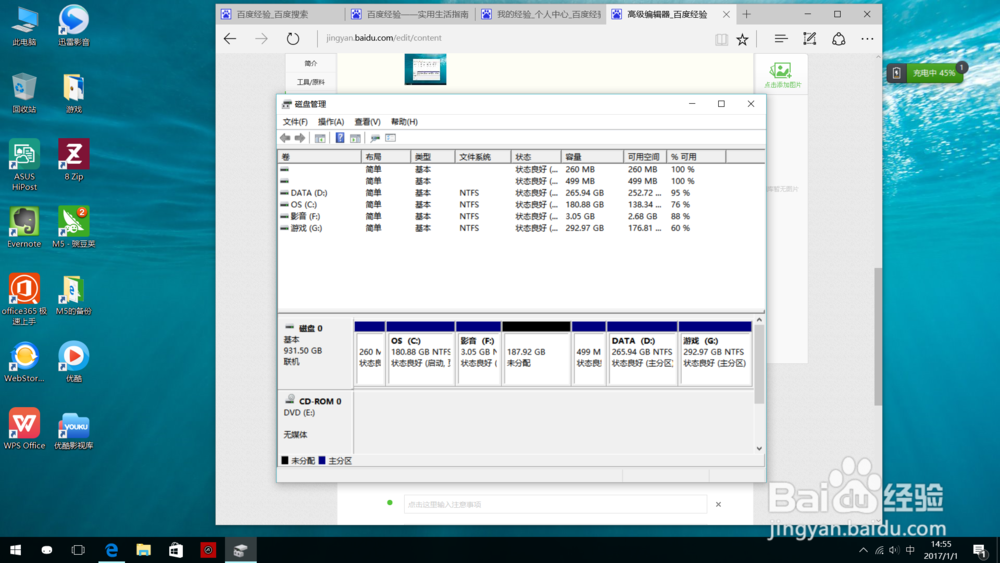Select the WPS Office desktop icon
Image resolution: width=1000 pixels, height=563 pixels.
[24, 428]
